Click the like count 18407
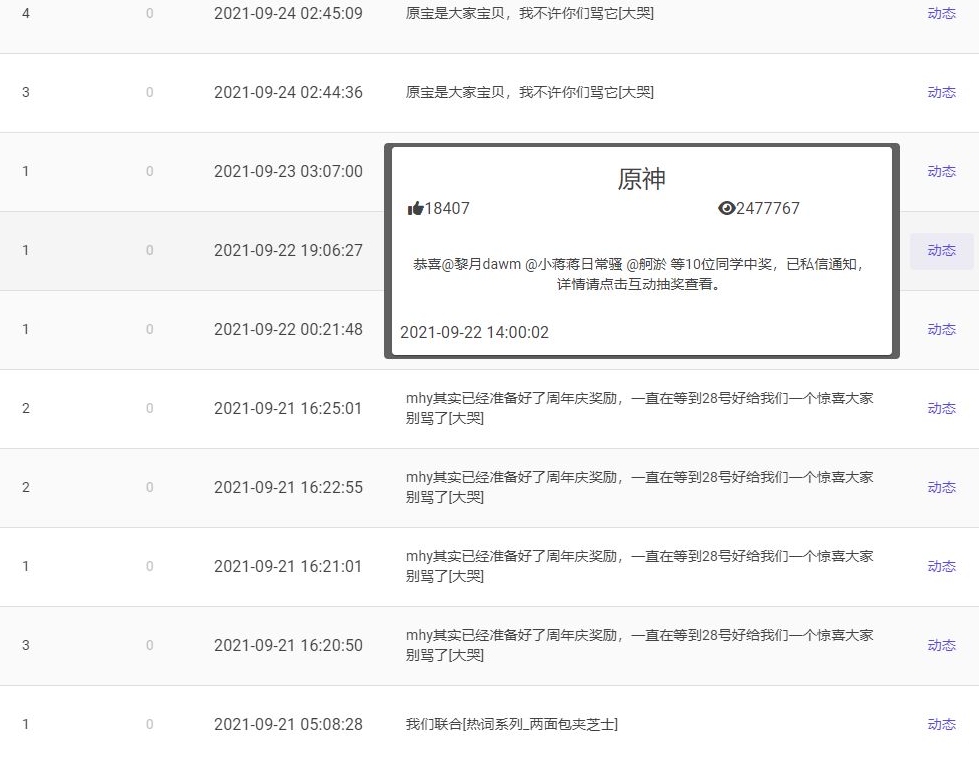This screenshot has width=979, height=758. 447,209
